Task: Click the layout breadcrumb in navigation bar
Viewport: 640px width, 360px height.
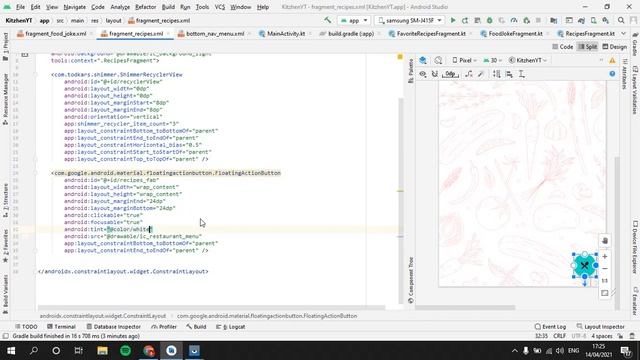Action: 113,20
